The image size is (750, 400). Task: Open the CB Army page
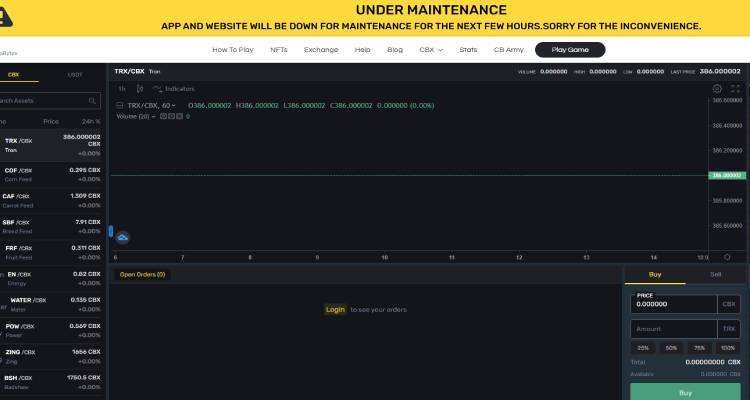click(508, 50)
